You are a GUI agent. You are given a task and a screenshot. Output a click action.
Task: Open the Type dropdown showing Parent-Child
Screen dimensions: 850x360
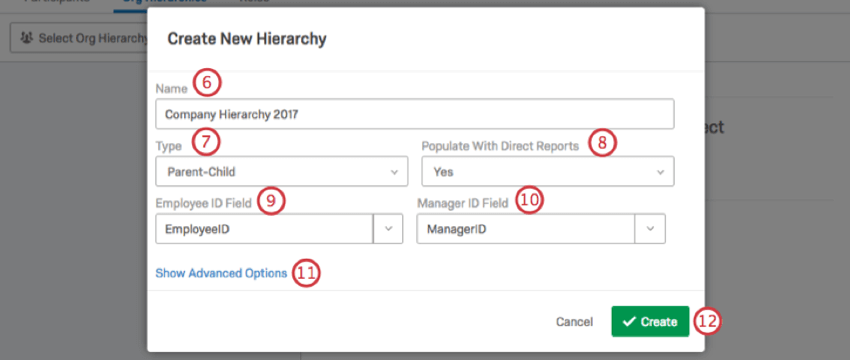(x=281, y=172)
